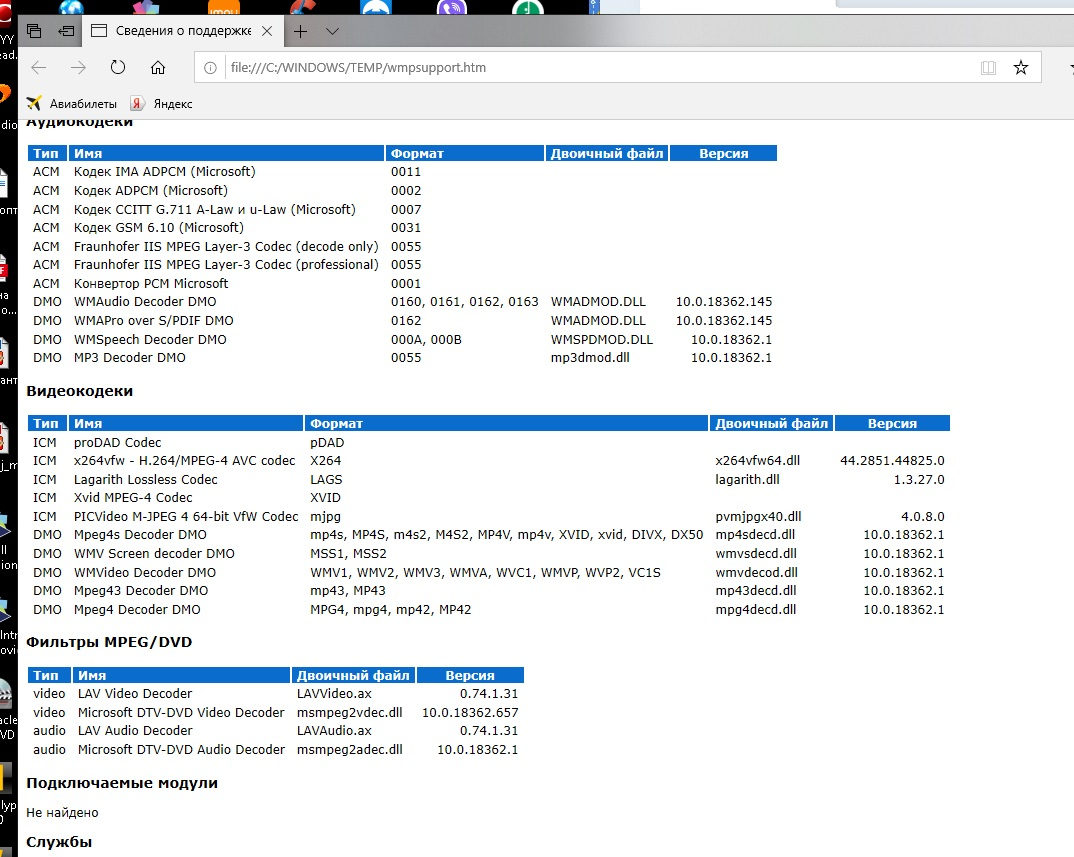Image resolution: width=1074 pixels, height=857 pixels.
Task: Open reading view book icon
Action: click(988, 67)
